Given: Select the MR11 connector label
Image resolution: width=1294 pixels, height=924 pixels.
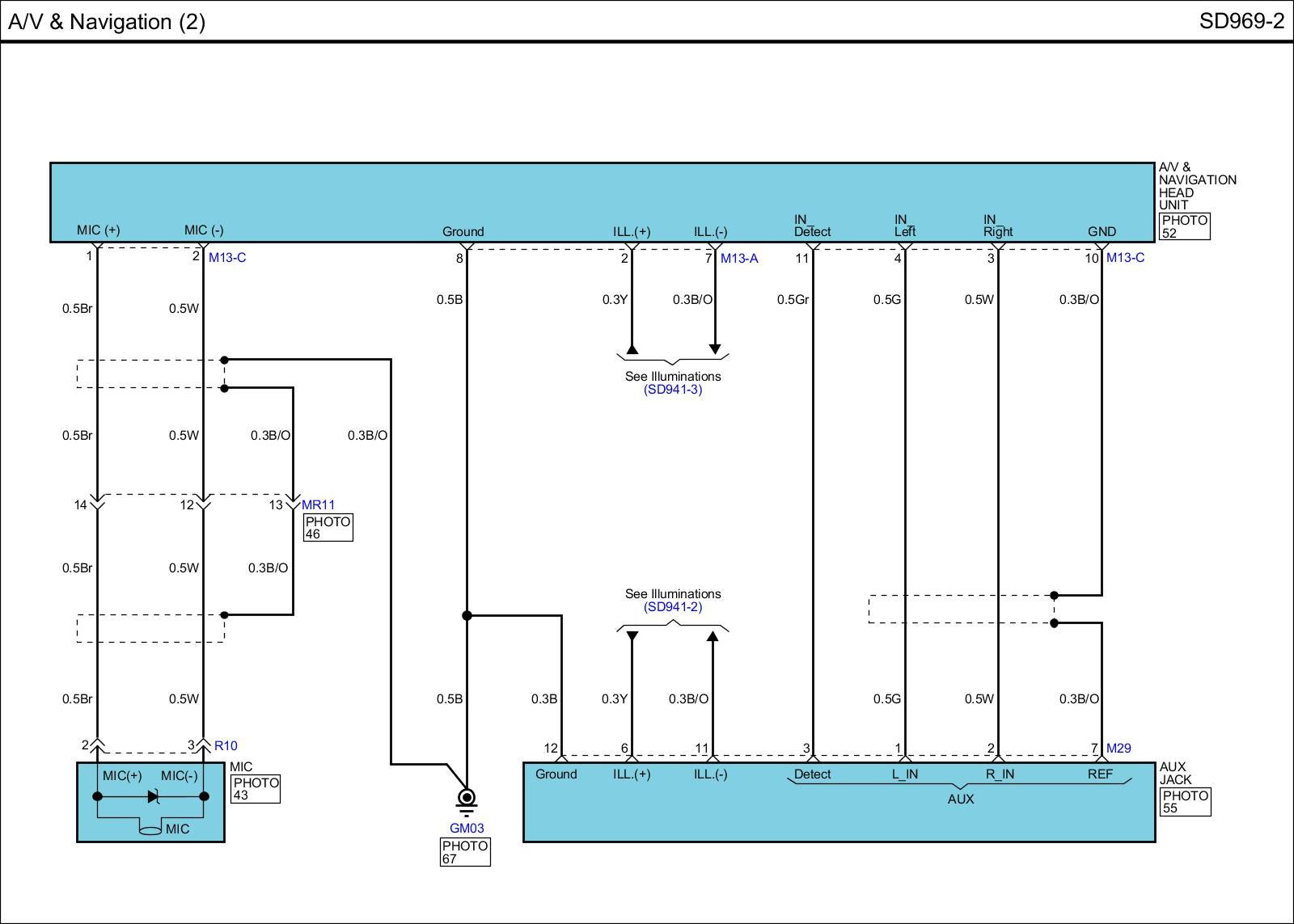Looking at the screenshot, I should tap(318, 505).
